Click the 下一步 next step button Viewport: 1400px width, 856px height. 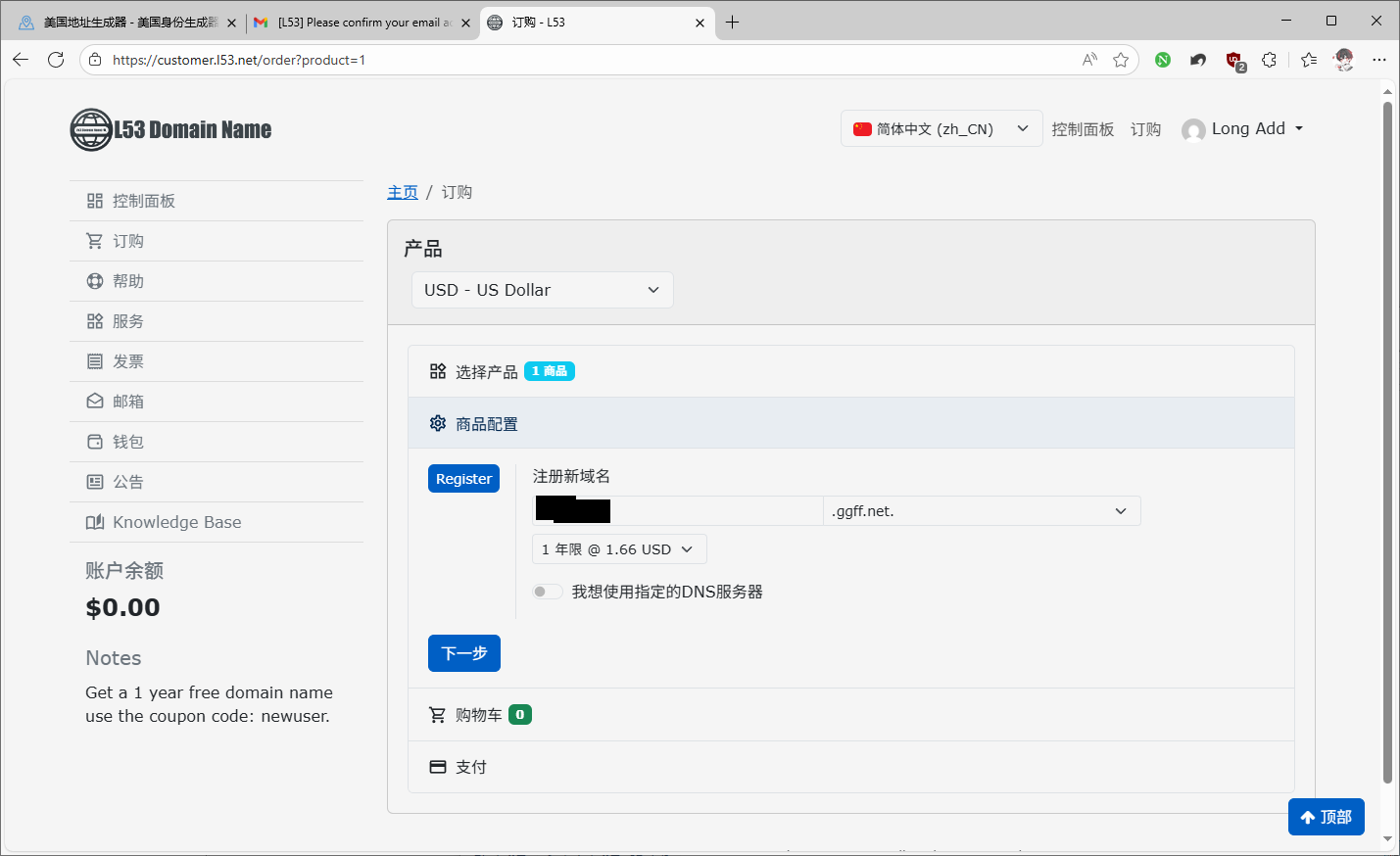point(463,653)
